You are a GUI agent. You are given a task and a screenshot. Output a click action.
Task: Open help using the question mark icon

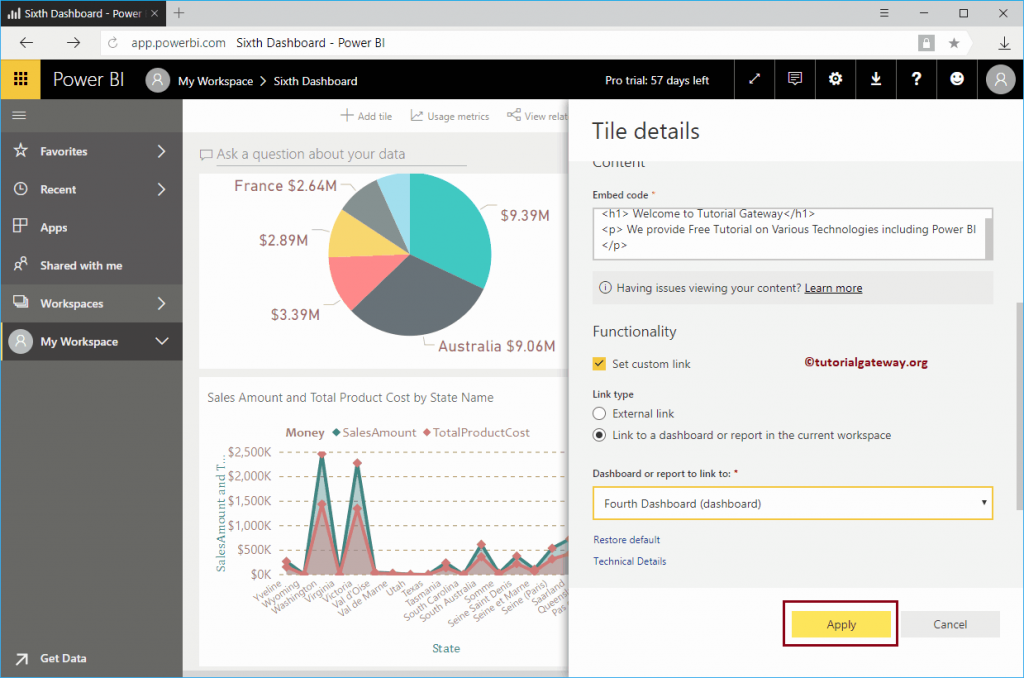click(916, 79)
